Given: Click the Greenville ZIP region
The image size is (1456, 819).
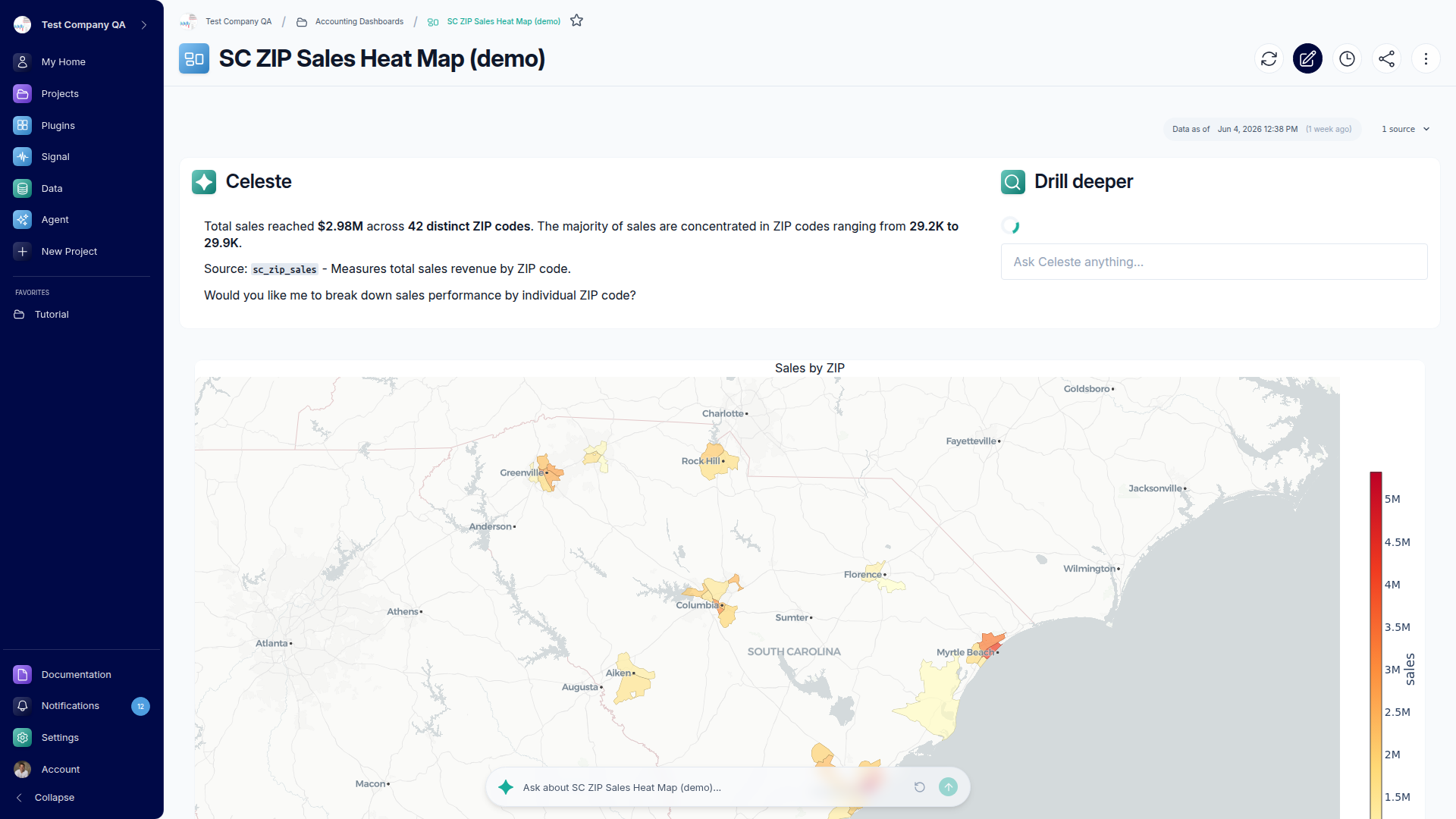Looking at the screenshot, I should [548, 473].
